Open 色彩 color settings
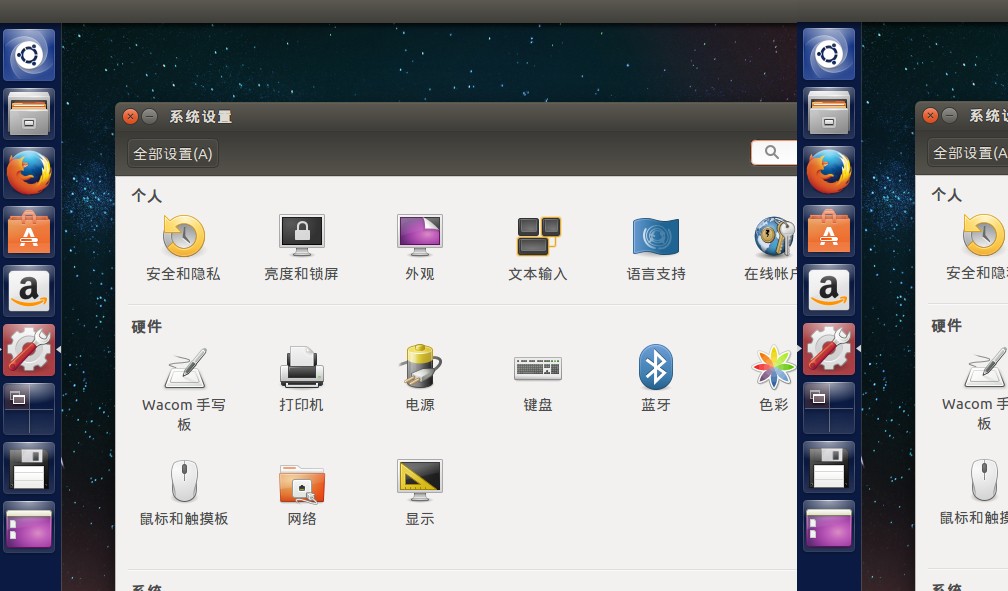Viewport: 1008px width, 591px height. (773, 379)
